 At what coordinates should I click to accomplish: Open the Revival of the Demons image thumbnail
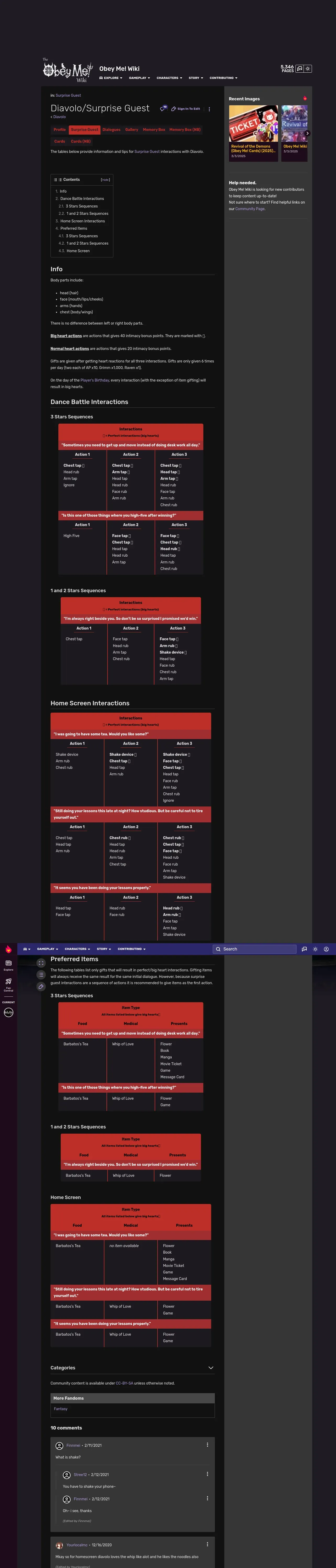[253, 124]
